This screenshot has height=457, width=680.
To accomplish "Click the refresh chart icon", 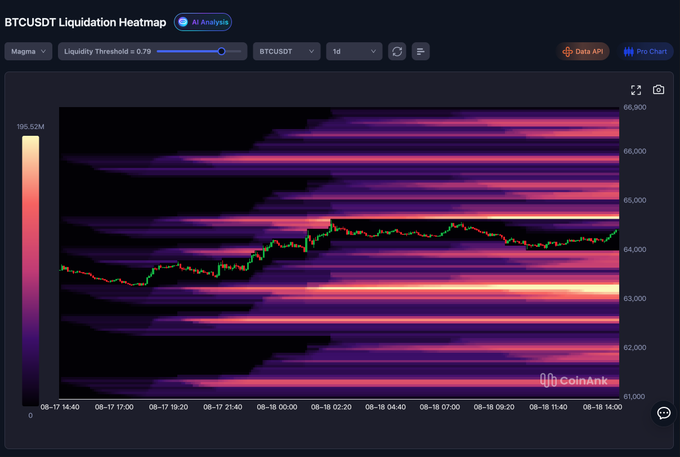I will tap(397, 51).
